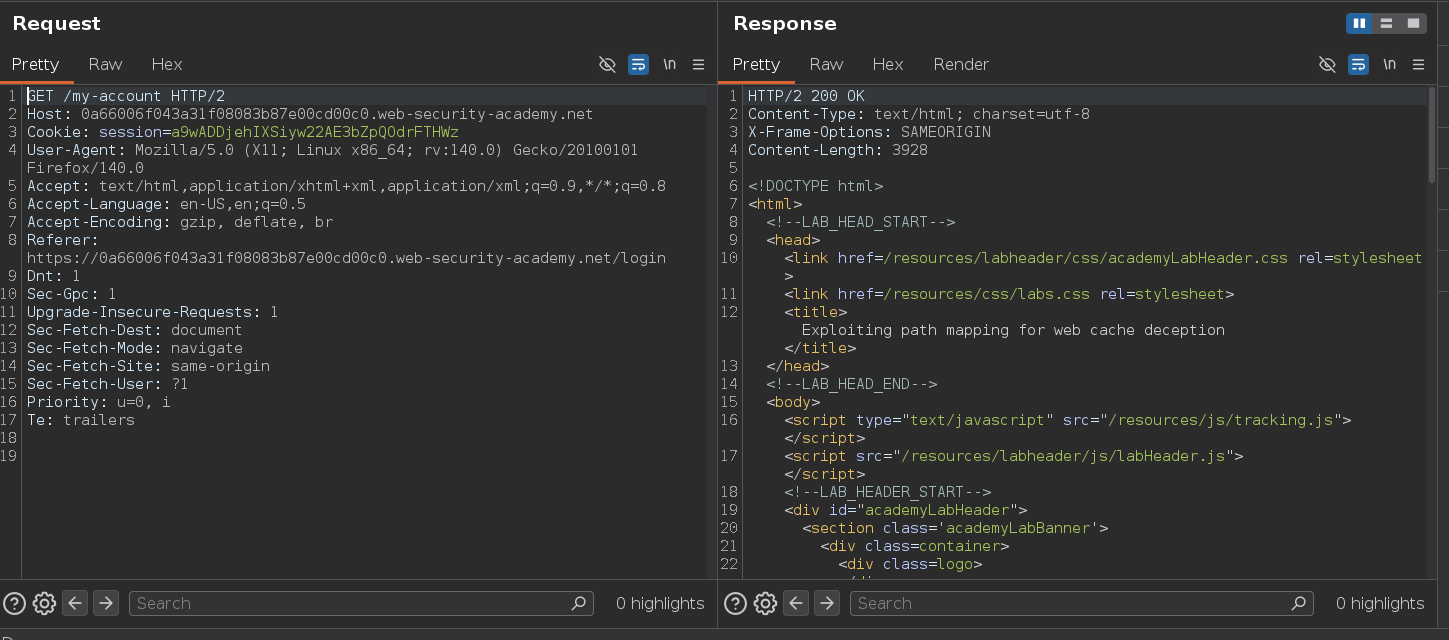Hide non-printable characters icon in Response panel
Image resolution: width=1449 pixels, height=640 pixels.
tap(1327, 64)
